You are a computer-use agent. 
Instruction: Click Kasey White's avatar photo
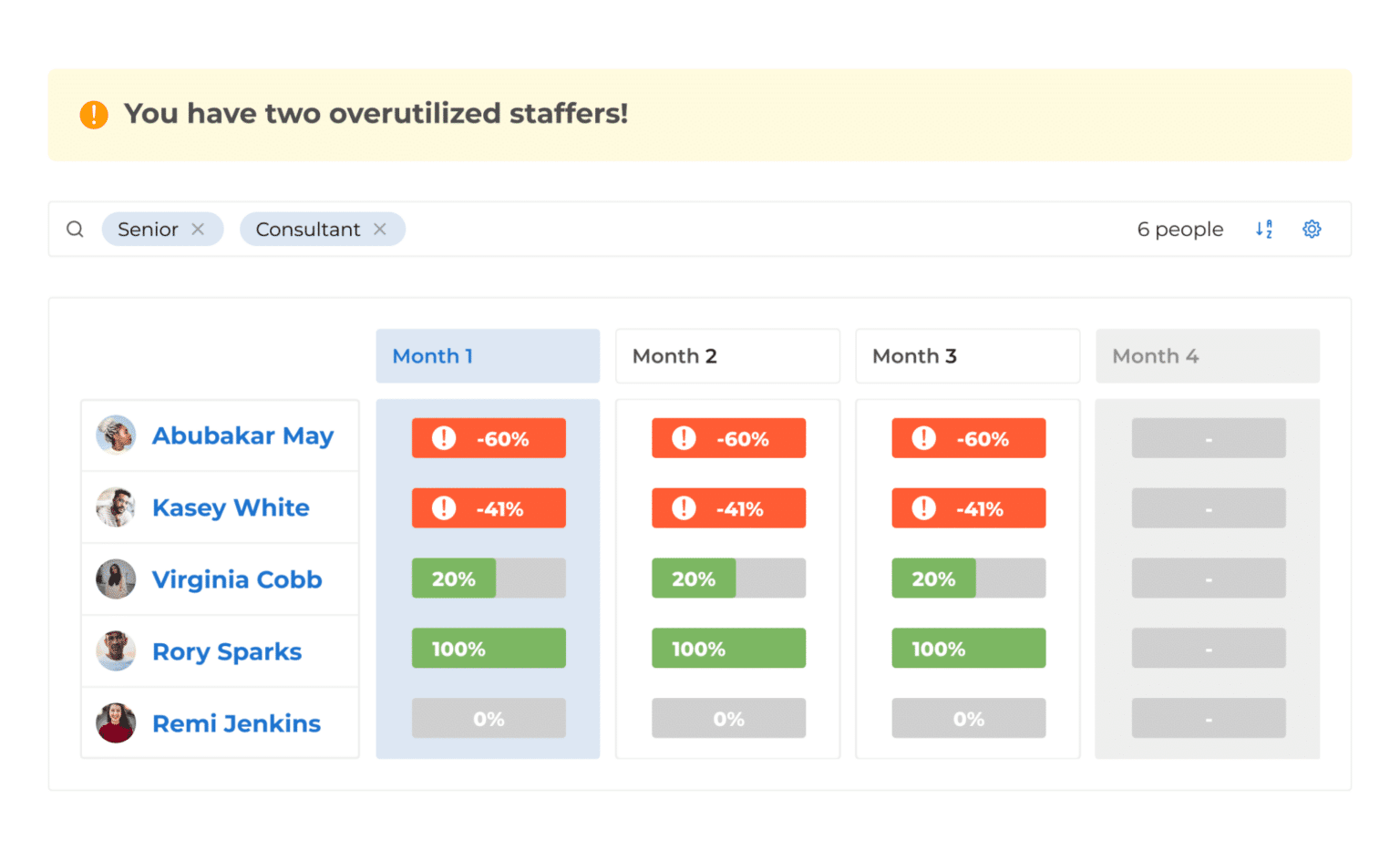115,507
